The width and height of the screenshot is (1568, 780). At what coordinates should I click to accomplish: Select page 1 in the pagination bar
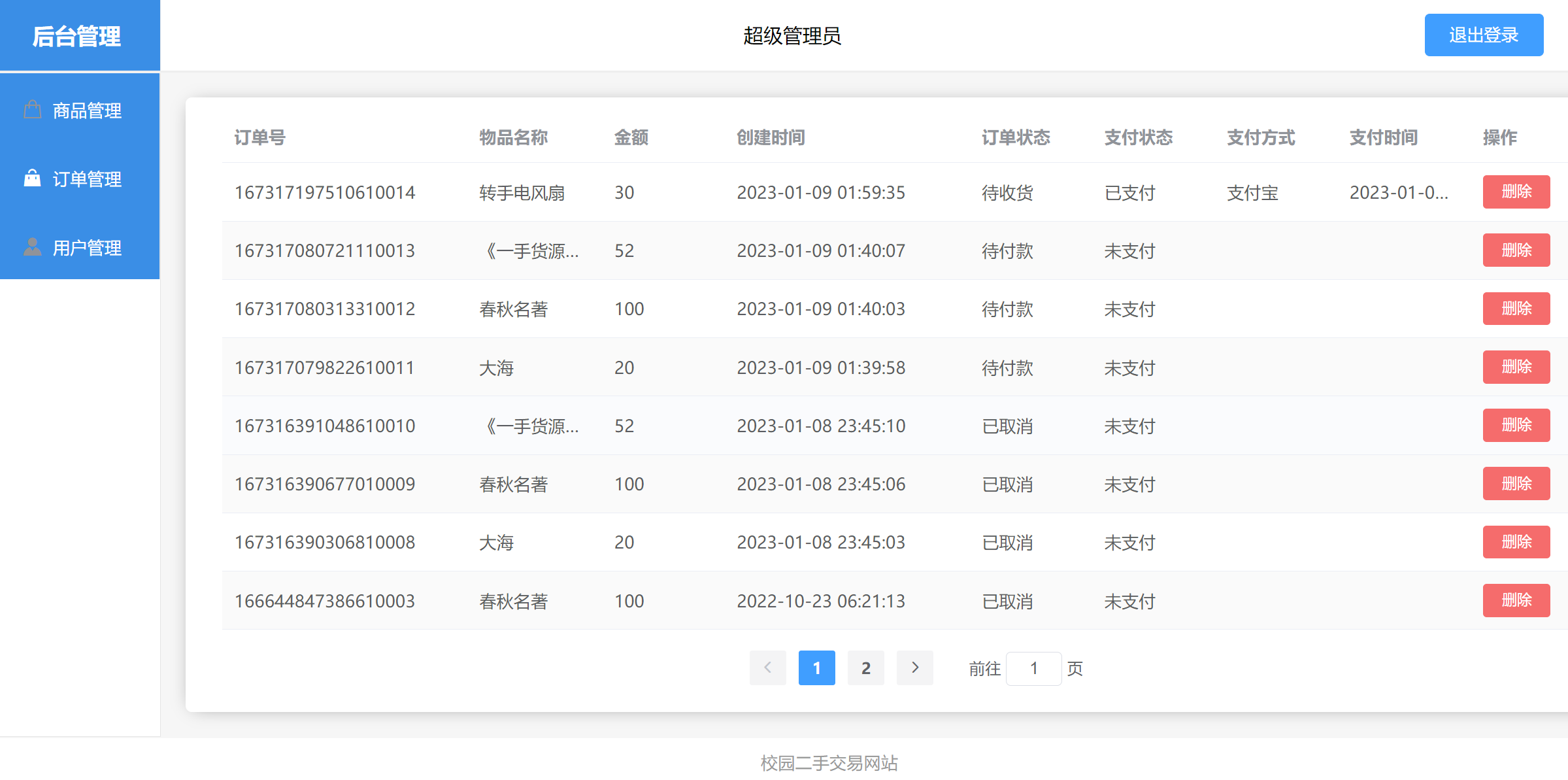pyautogui.click(x=817, y=668)
